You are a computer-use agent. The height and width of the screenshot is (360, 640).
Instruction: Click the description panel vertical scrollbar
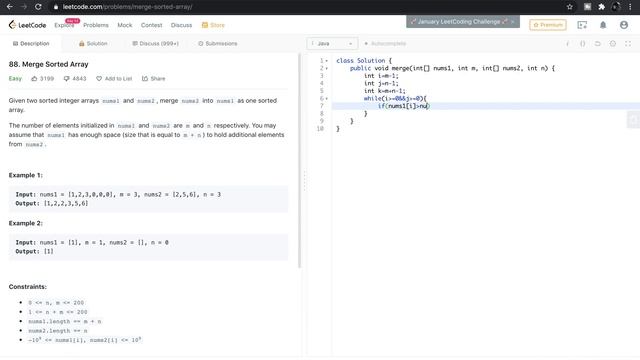[x=300, y=159]
